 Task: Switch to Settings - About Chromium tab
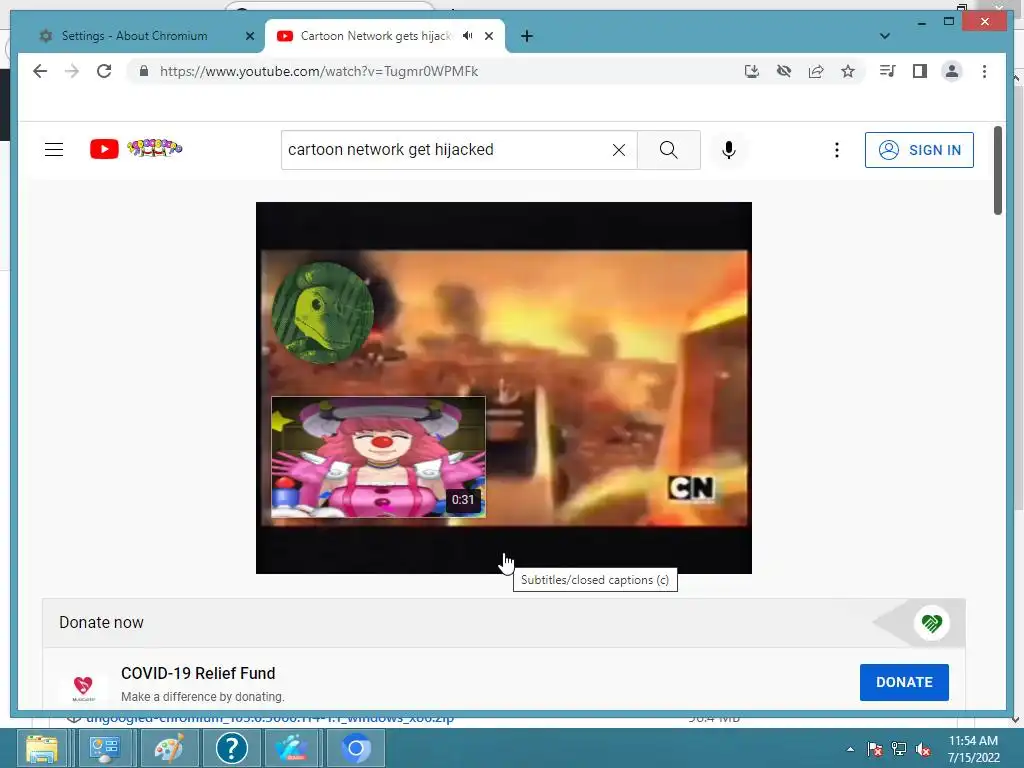134,36
